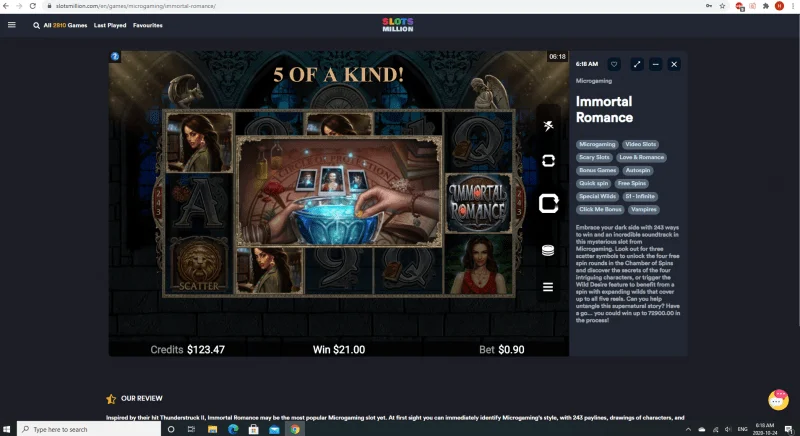Viewport: 800px width, 436px height.
Task: Open Windows Start menu
Action: click(x=7, y=429)
